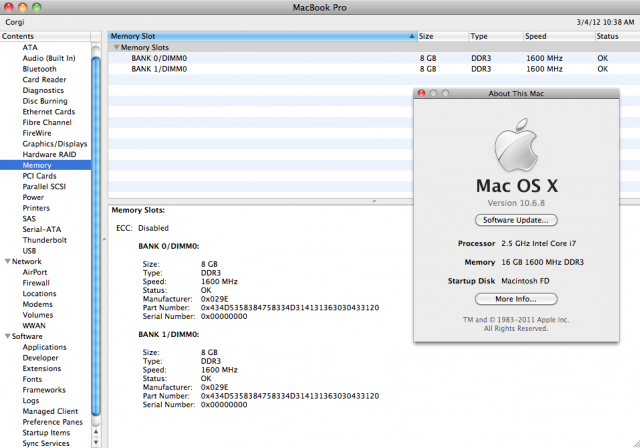Image resolution: width=640 pixels, height=448 pixels.
Task: Select Parallel SCSI in Contents
Action: coord(44,186)
